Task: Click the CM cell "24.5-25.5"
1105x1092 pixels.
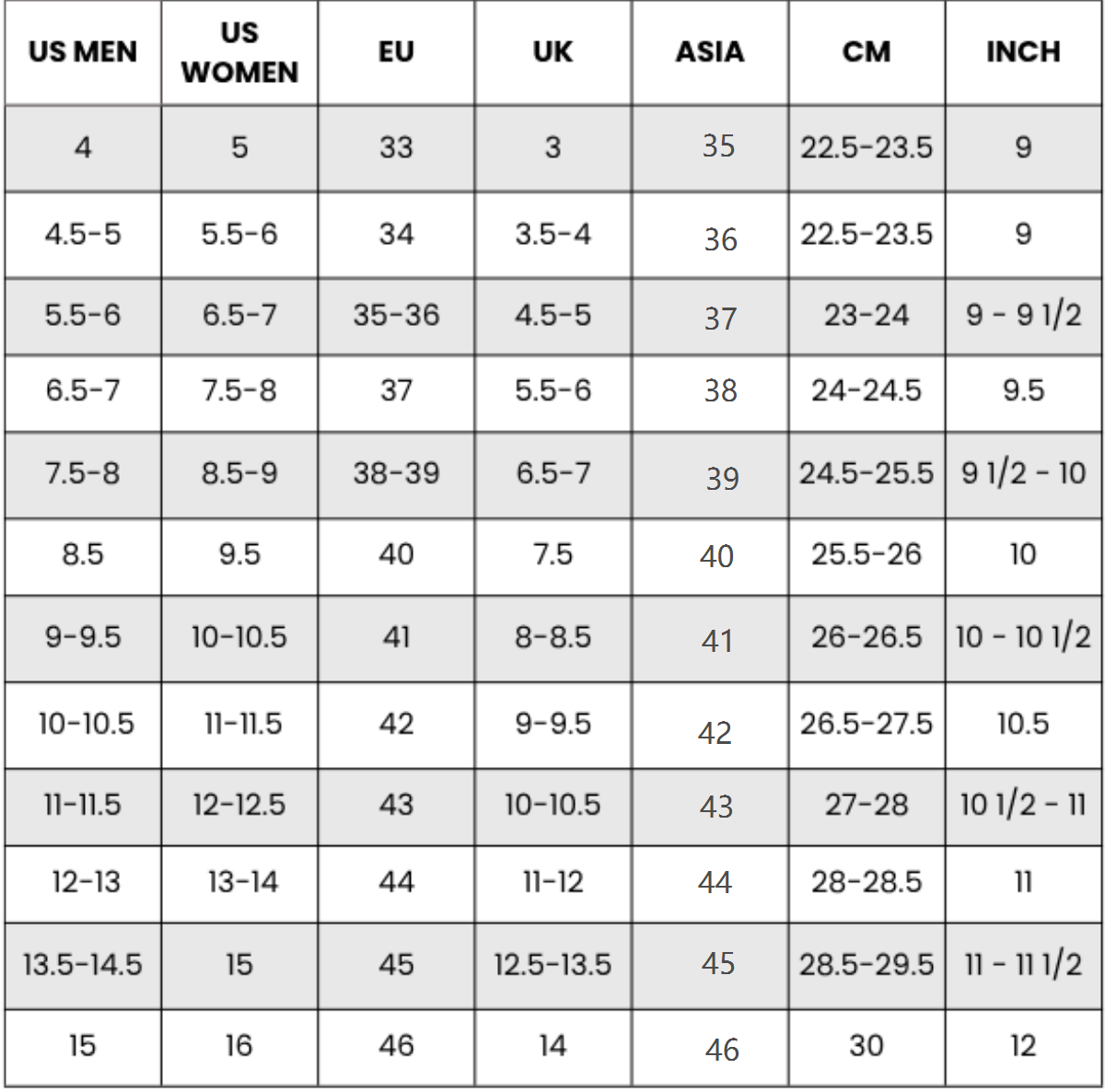Action: [867, 474]
